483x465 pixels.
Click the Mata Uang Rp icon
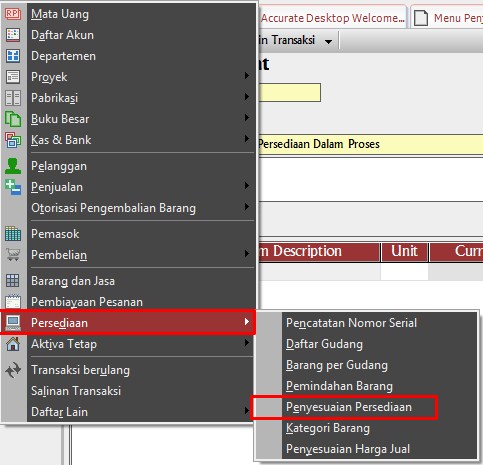(13, 14)
